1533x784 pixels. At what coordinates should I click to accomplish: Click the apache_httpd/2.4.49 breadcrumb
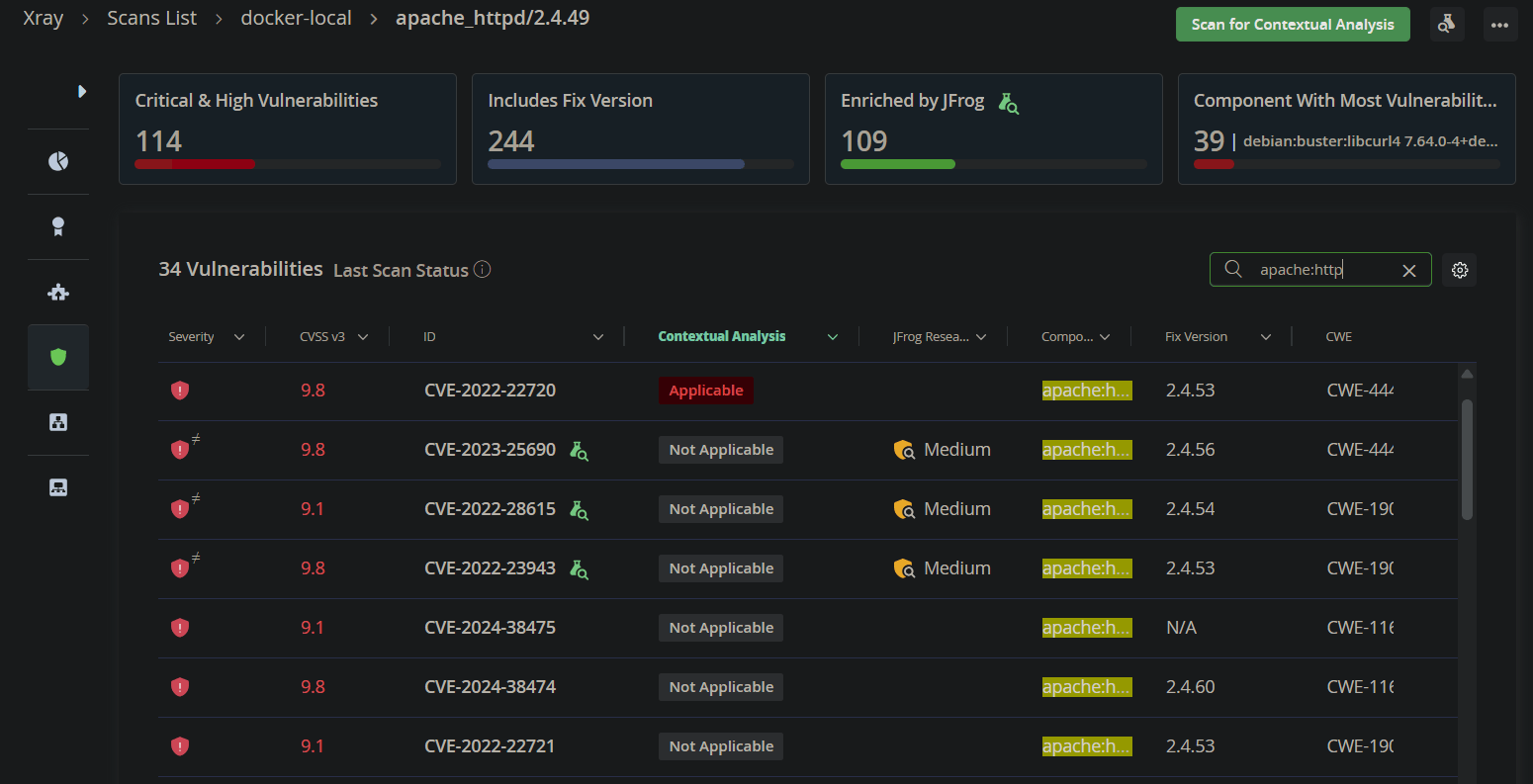tap(493, 18)
